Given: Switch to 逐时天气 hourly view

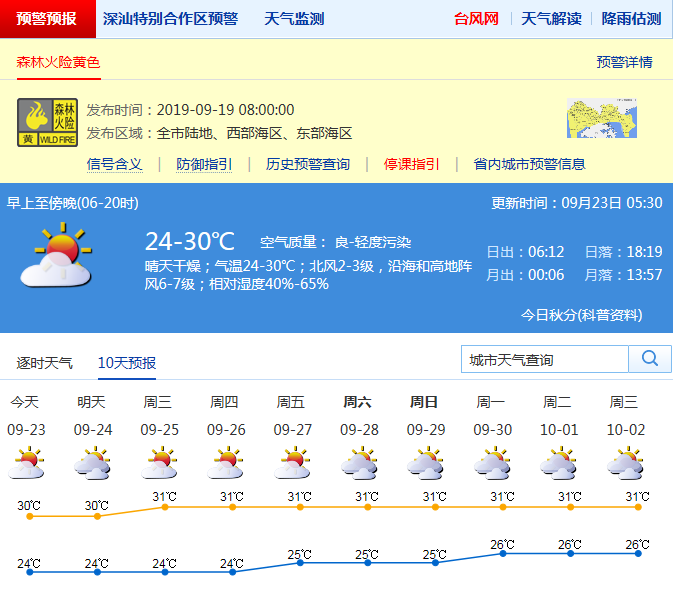Looking at the screenshot, I should pos(45,363).
